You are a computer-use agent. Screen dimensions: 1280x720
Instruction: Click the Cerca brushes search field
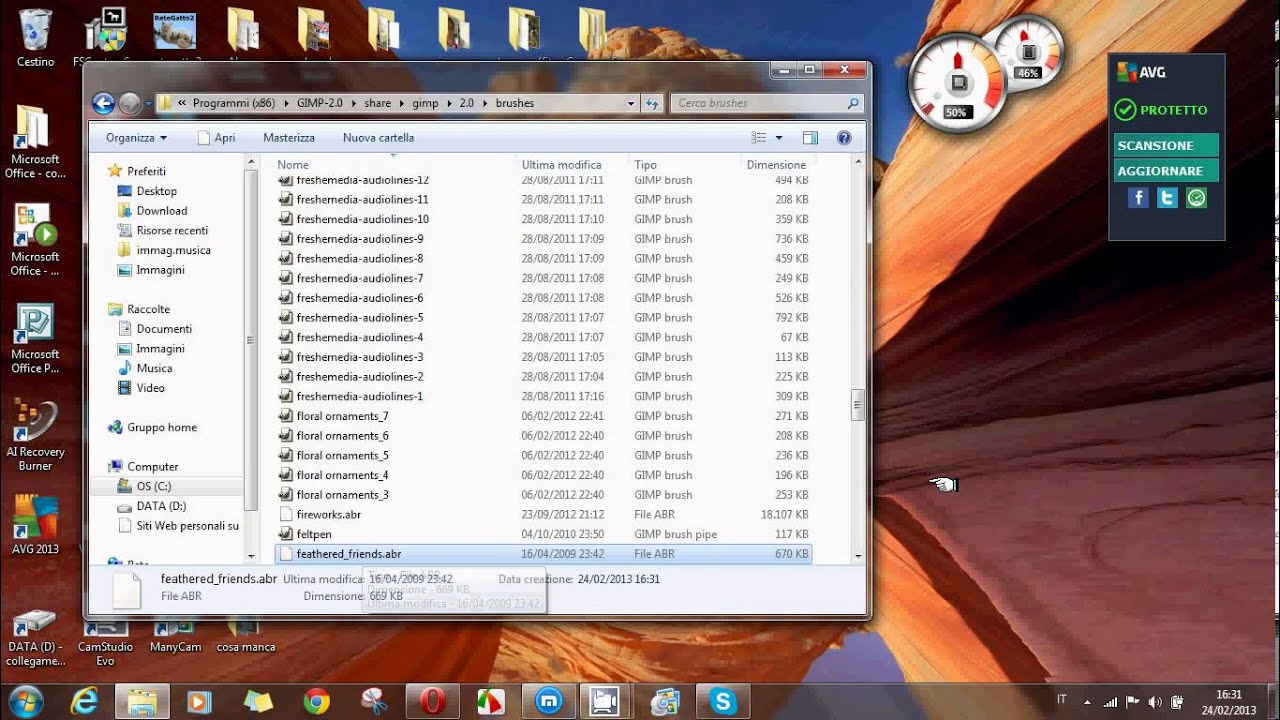(x=767, y=103)
